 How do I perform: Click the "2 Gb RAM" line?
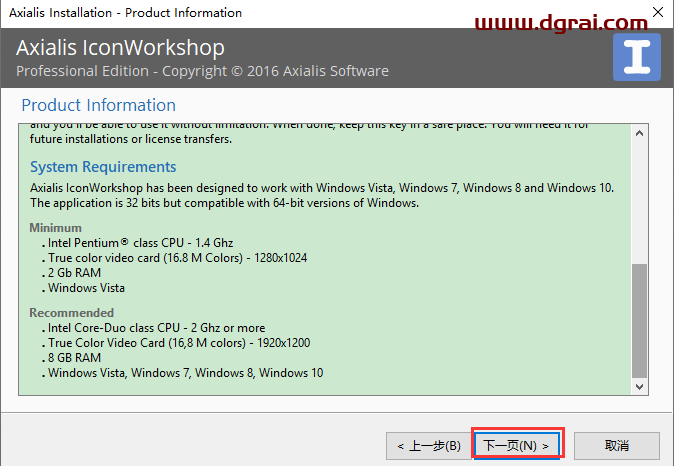click(x=71, y=273)
